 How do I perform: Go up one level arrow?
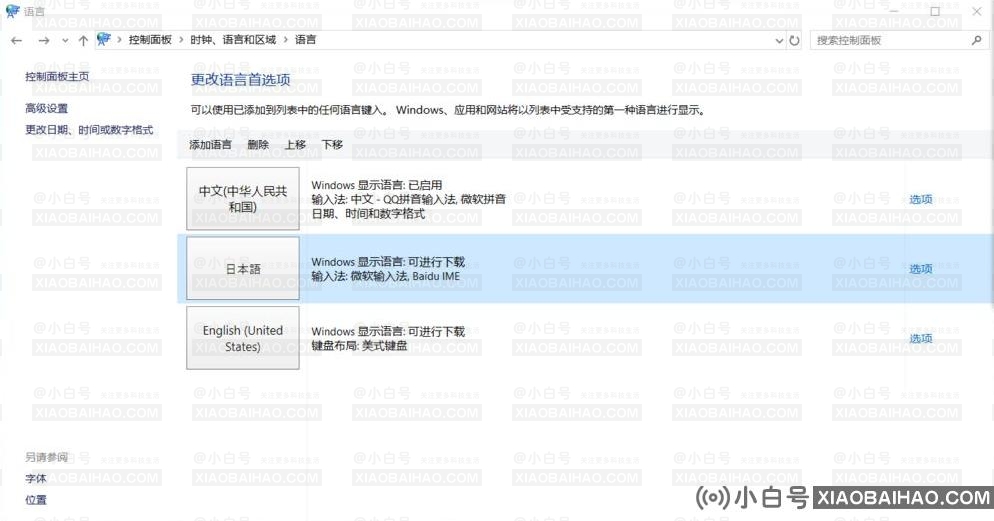tap(83, 41)
